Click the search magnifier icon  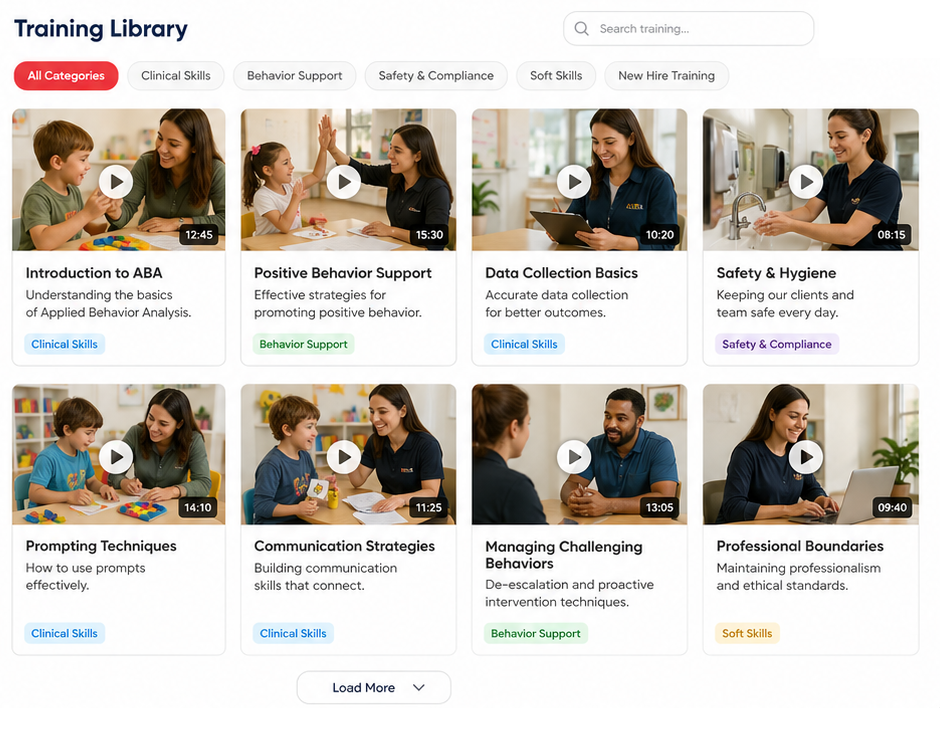(582, 29)
